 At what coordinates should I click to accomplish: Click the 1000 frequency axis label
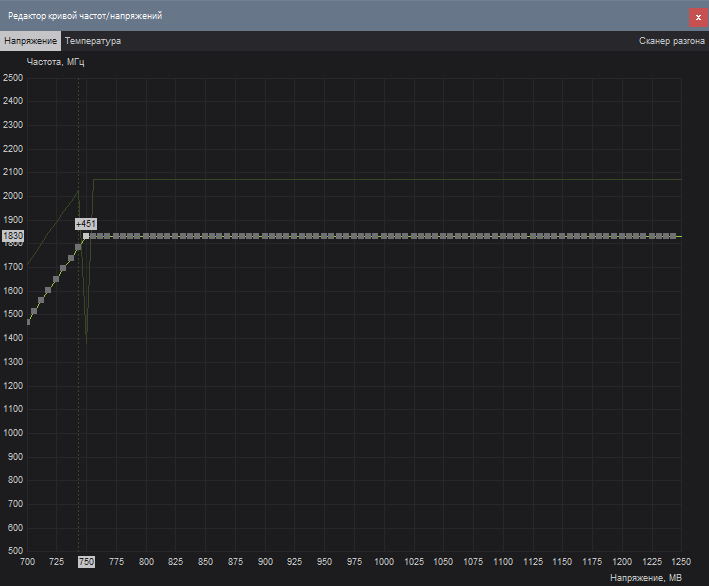[x=13, y=433]
